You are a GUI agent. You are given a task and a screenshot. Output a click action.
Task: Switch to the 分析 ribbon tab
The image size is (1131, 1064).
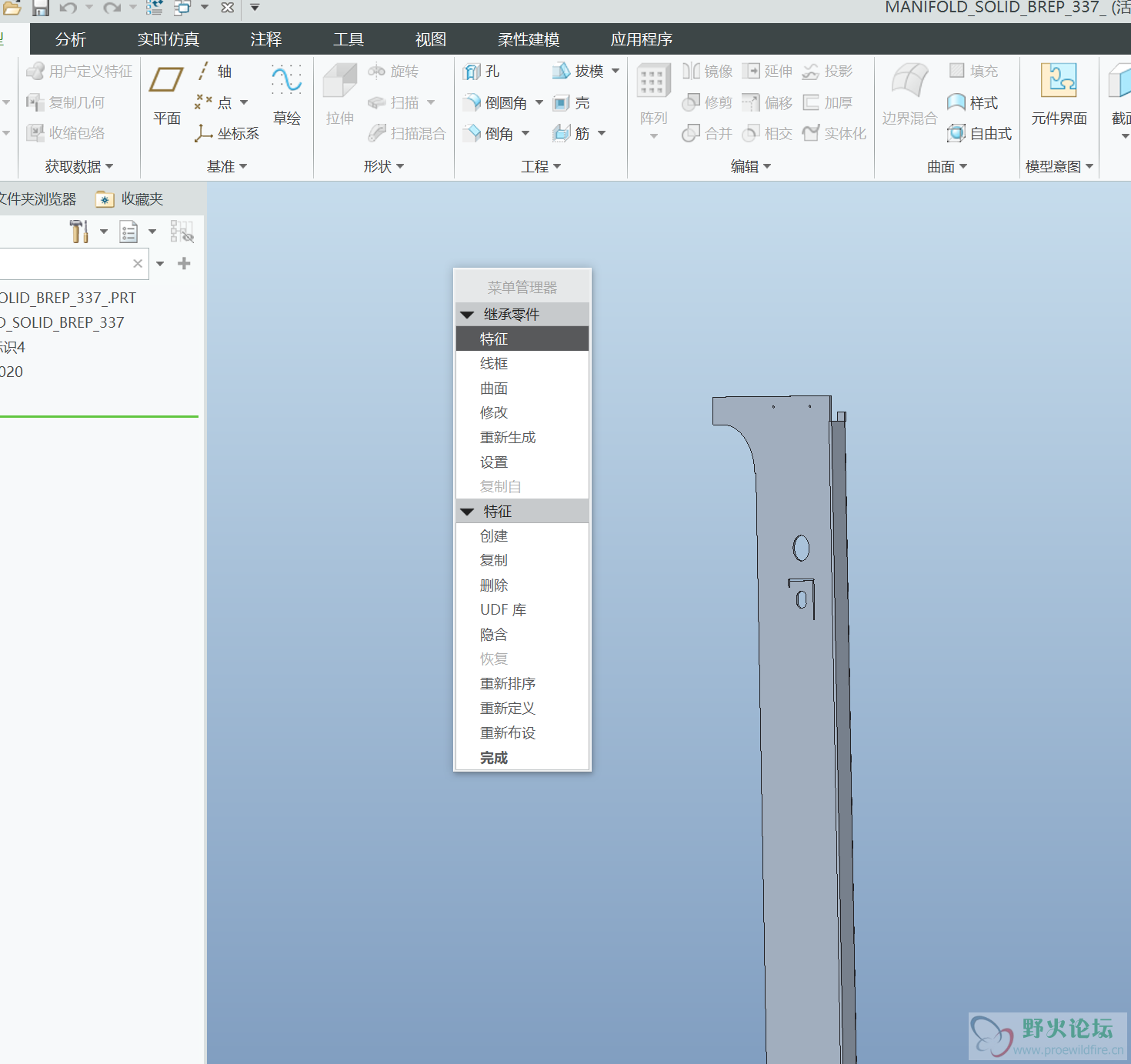click(71, 39)
